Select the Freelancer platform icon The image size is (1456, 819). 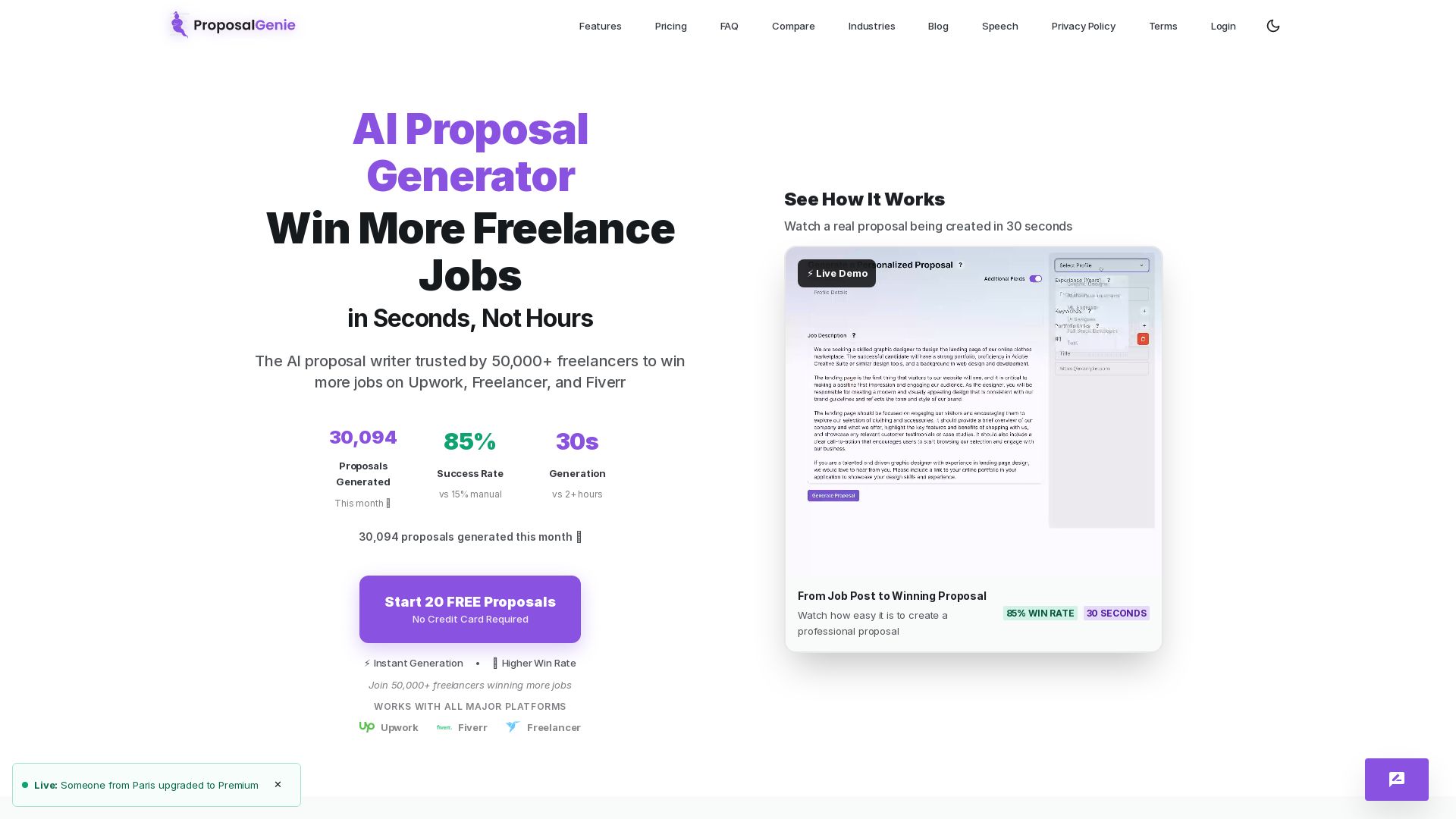513,726
